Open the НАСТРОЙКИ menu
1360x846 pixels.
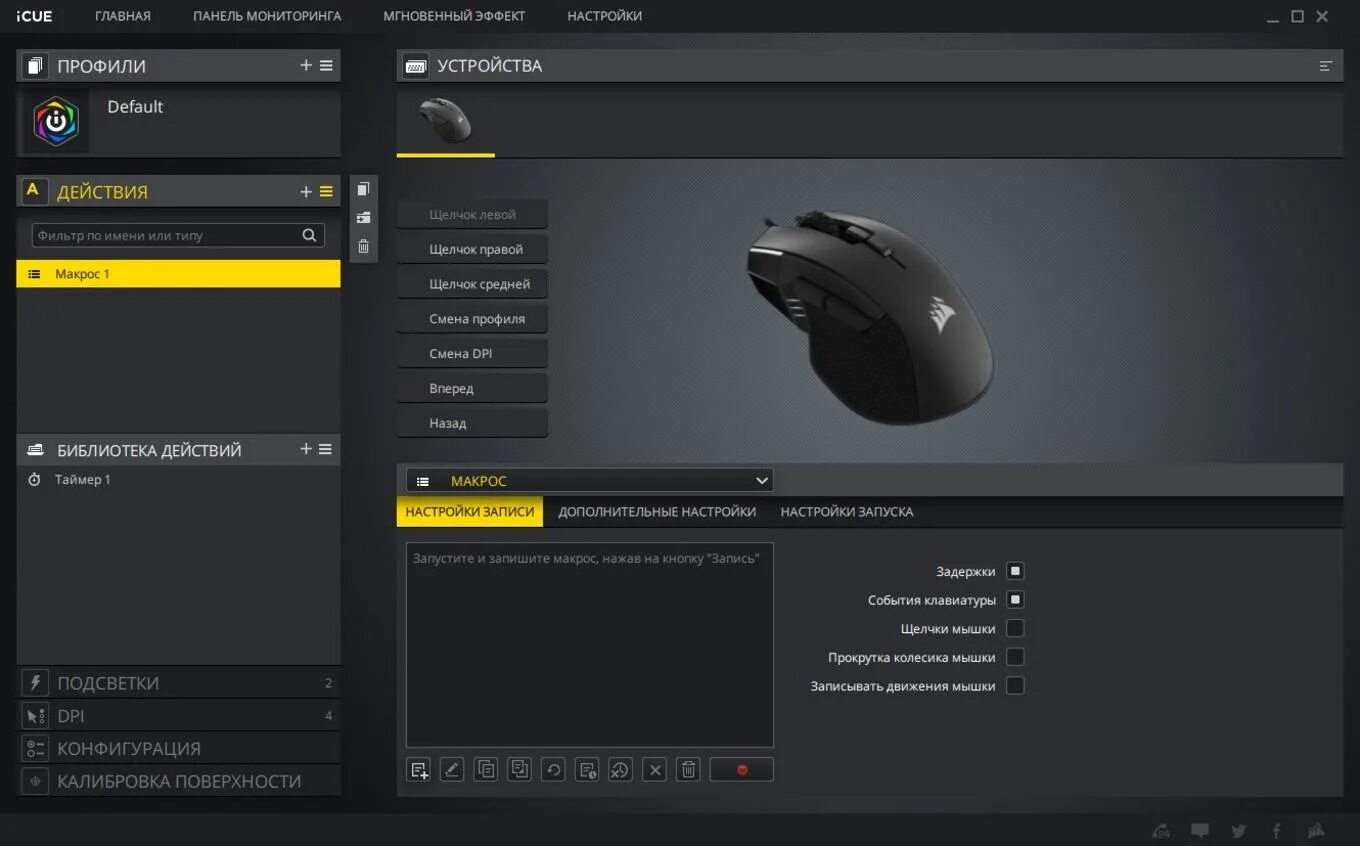(605, 16)
